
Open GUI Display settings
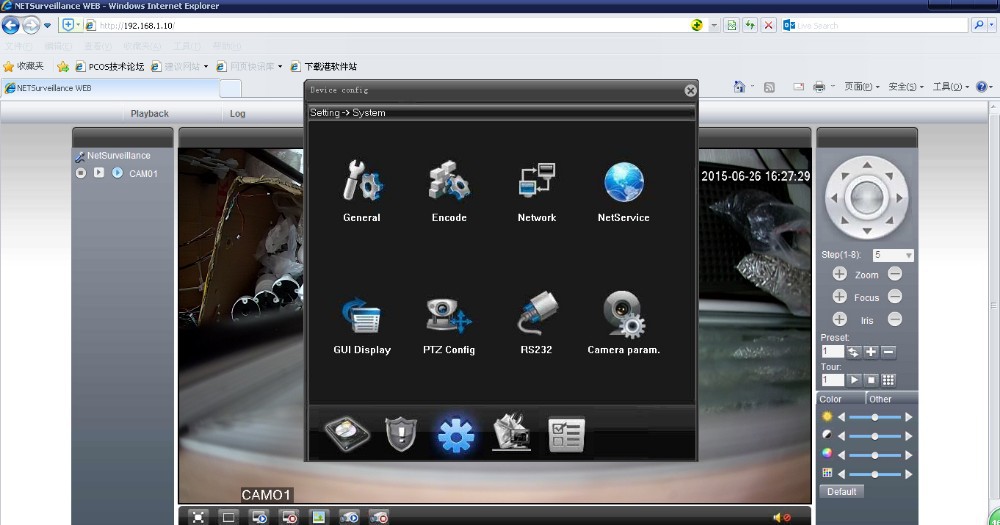tap(361, 317)
